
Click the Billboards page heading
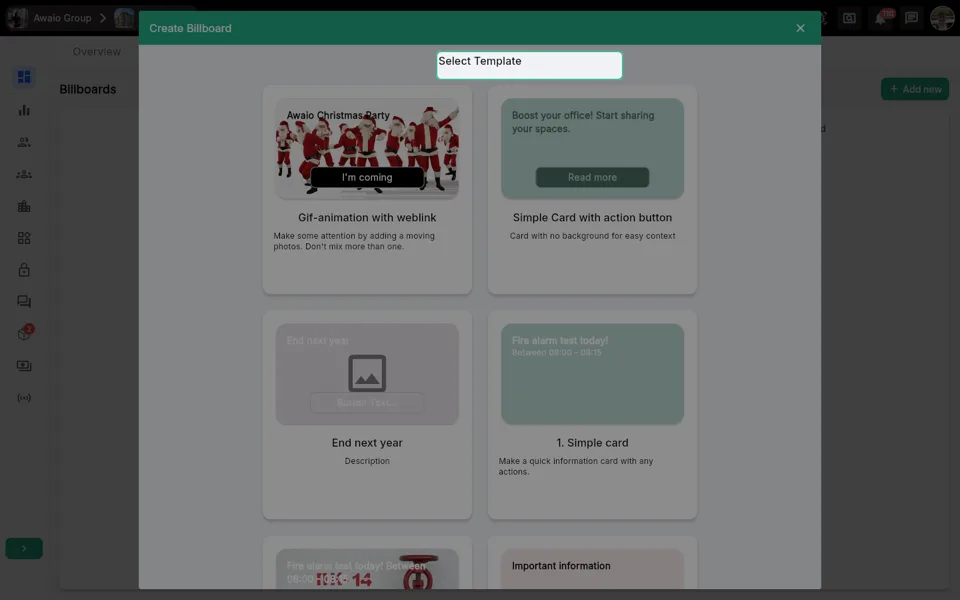pyautogui.click(x=88, y=89)
